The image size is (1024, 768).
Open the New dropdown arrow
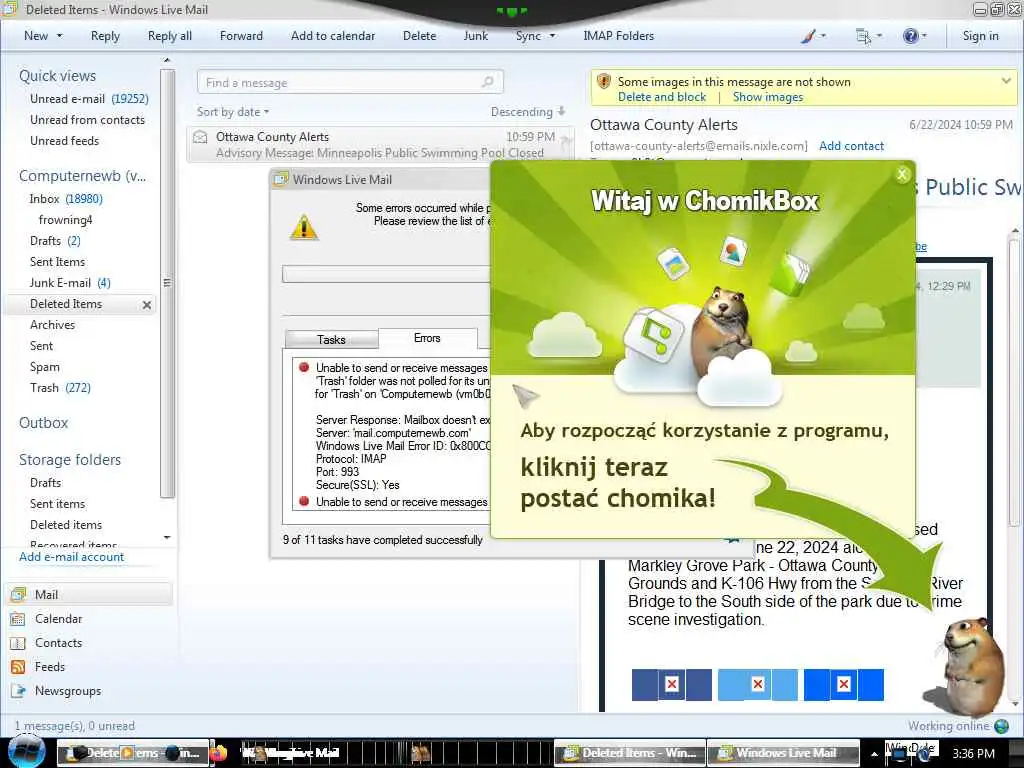59,37
